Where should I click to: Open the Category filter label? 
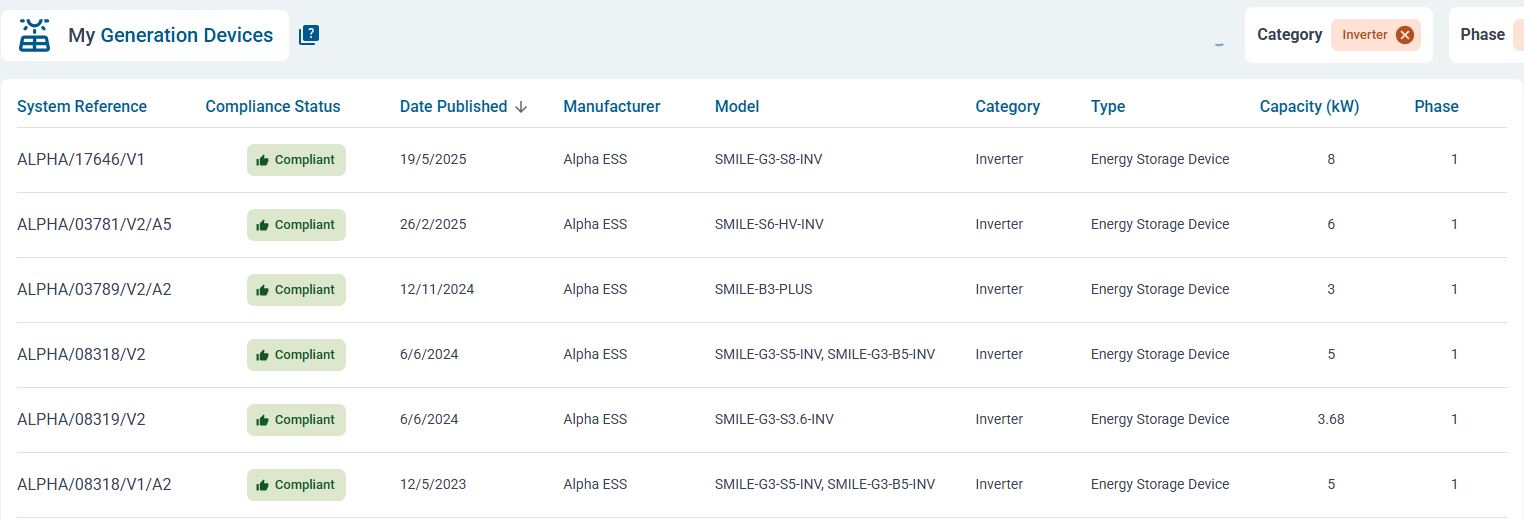(x=1289, y=35)
